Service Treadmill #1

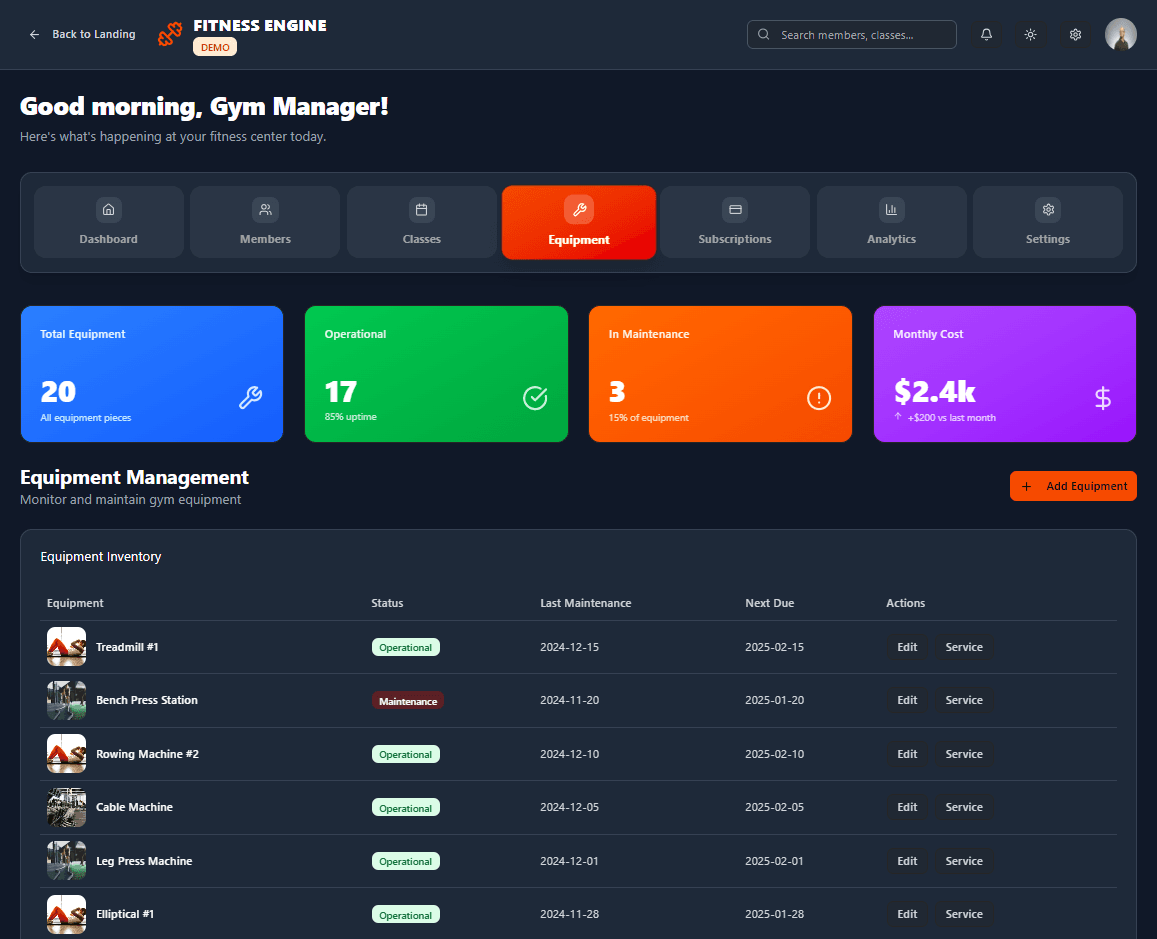(x=964, y=647)
